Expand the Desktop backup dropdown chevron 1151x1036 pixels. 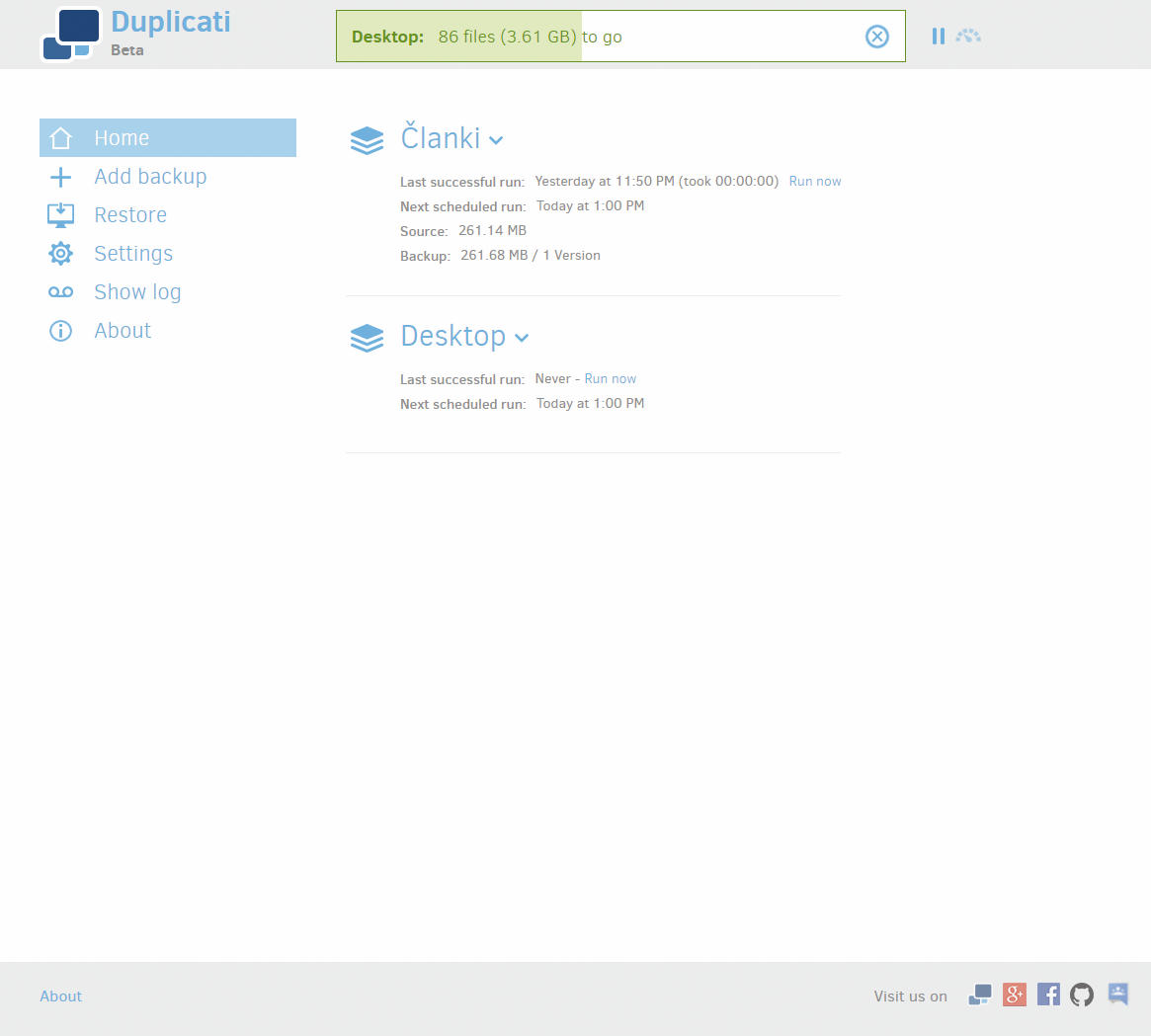click(522, 338)
